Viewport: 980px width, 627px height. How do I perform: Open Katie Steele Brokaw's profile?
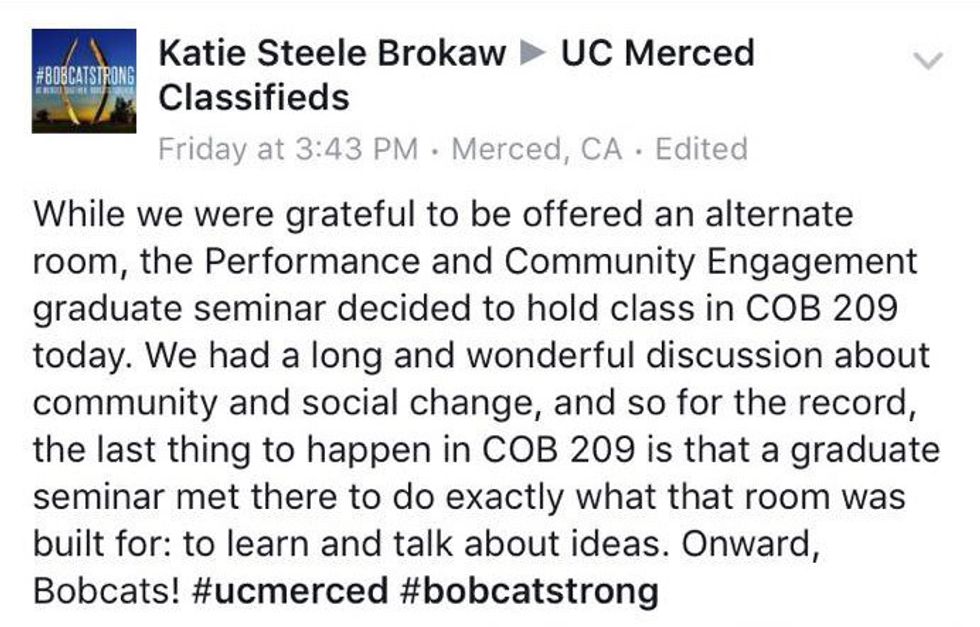tap(332, 52)
